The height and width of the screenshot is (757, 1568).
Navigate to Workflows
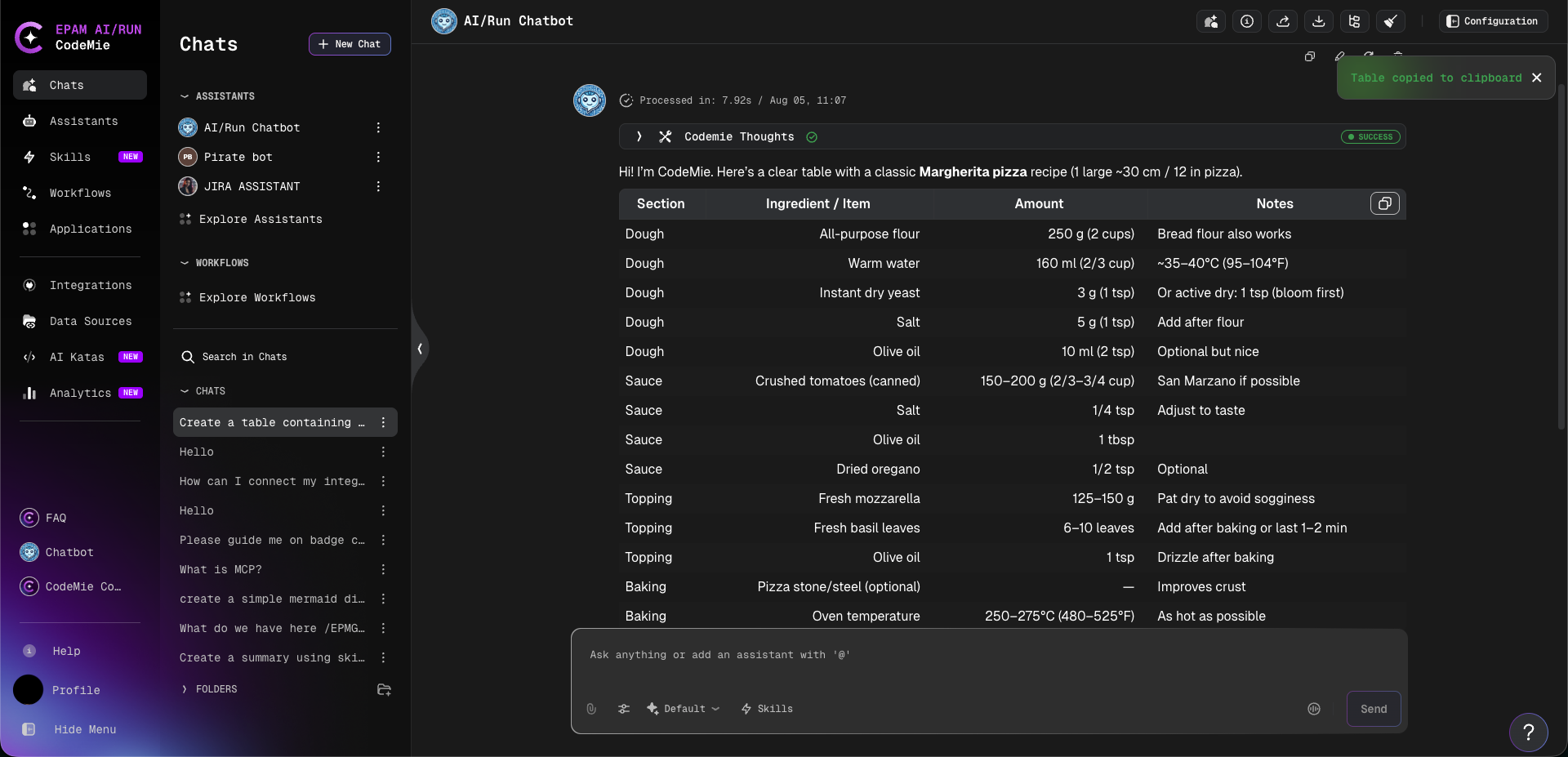[x=80, y=193]
